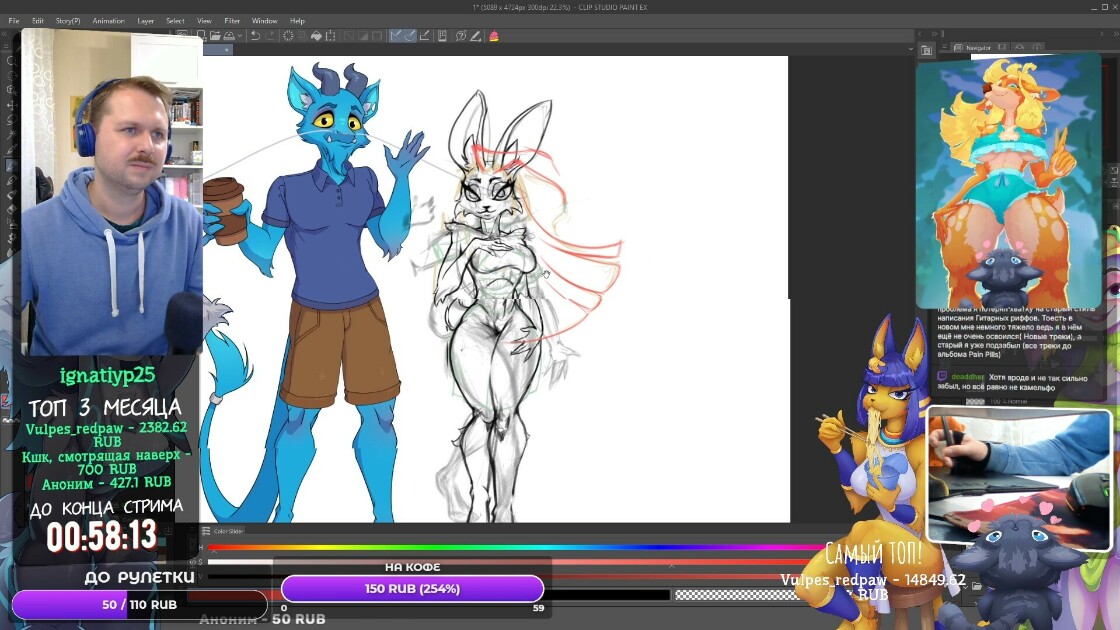This screenshot has width=1120, height=630.
Task: Click the Open file folder icon
Action: [215, 36]
